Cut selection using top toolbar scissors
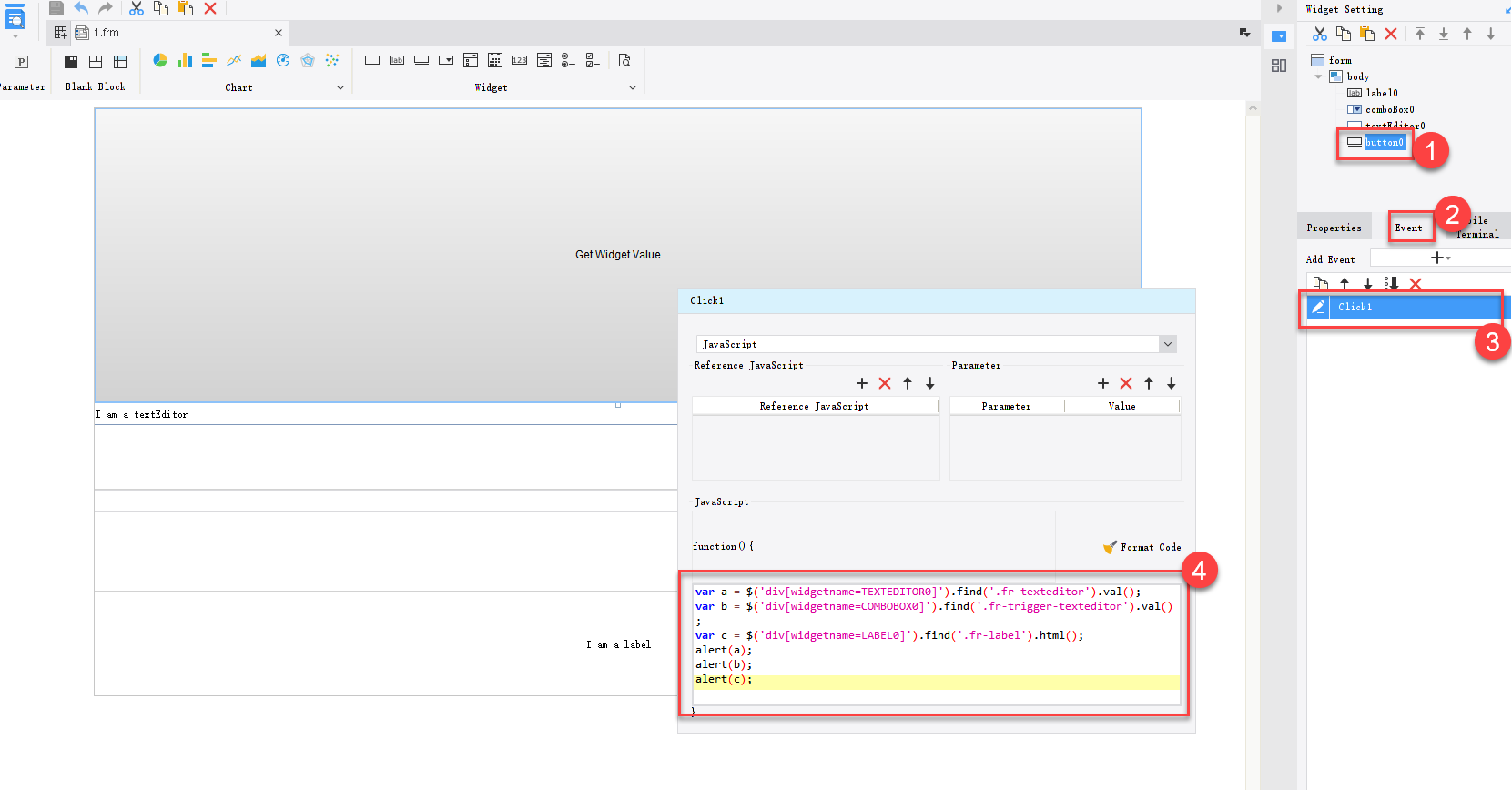This screenshot has width=1512, height=790. 137,8
